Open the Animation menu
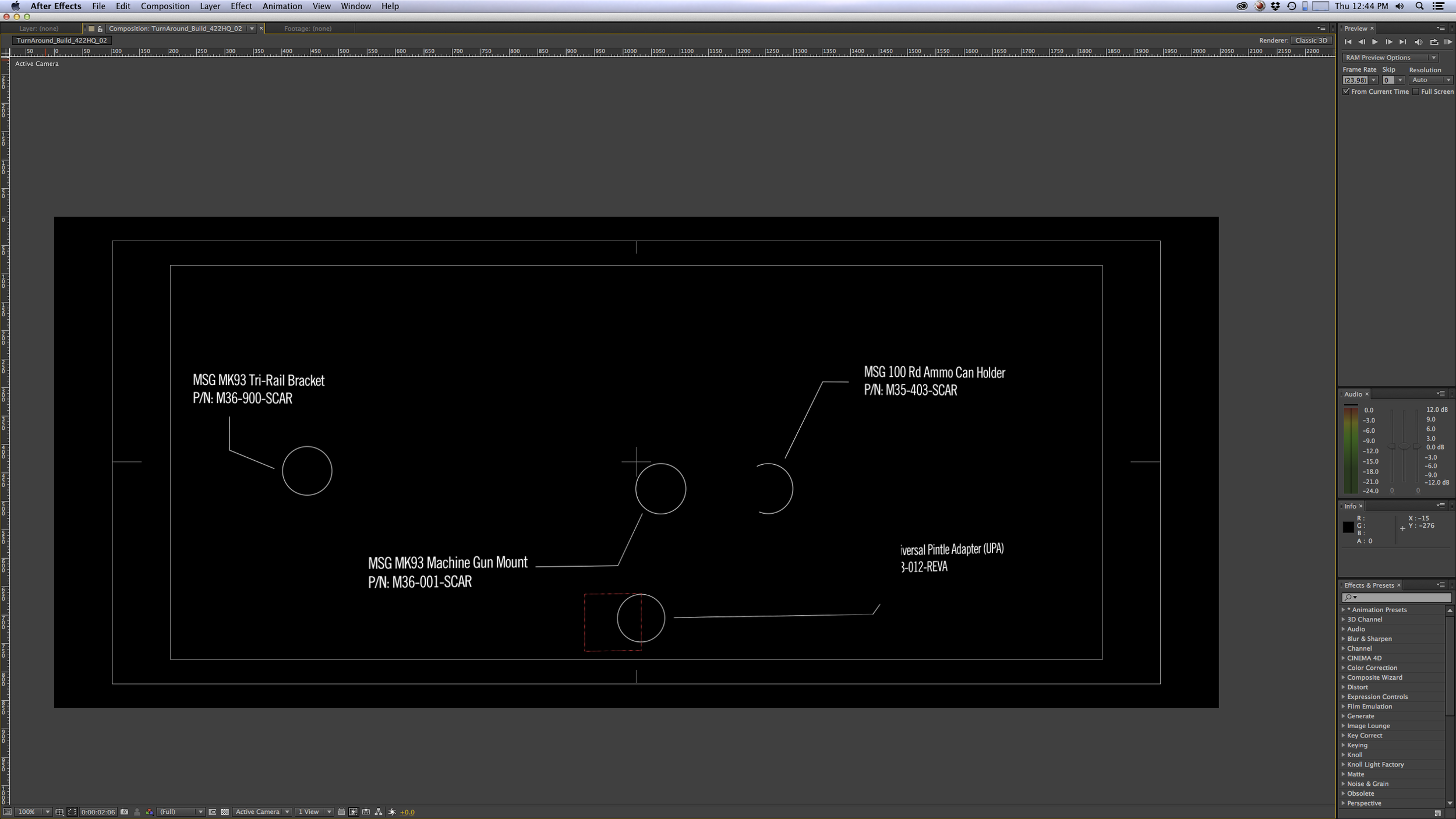Viewport: 1456px width, 819px height. [282, 6]
